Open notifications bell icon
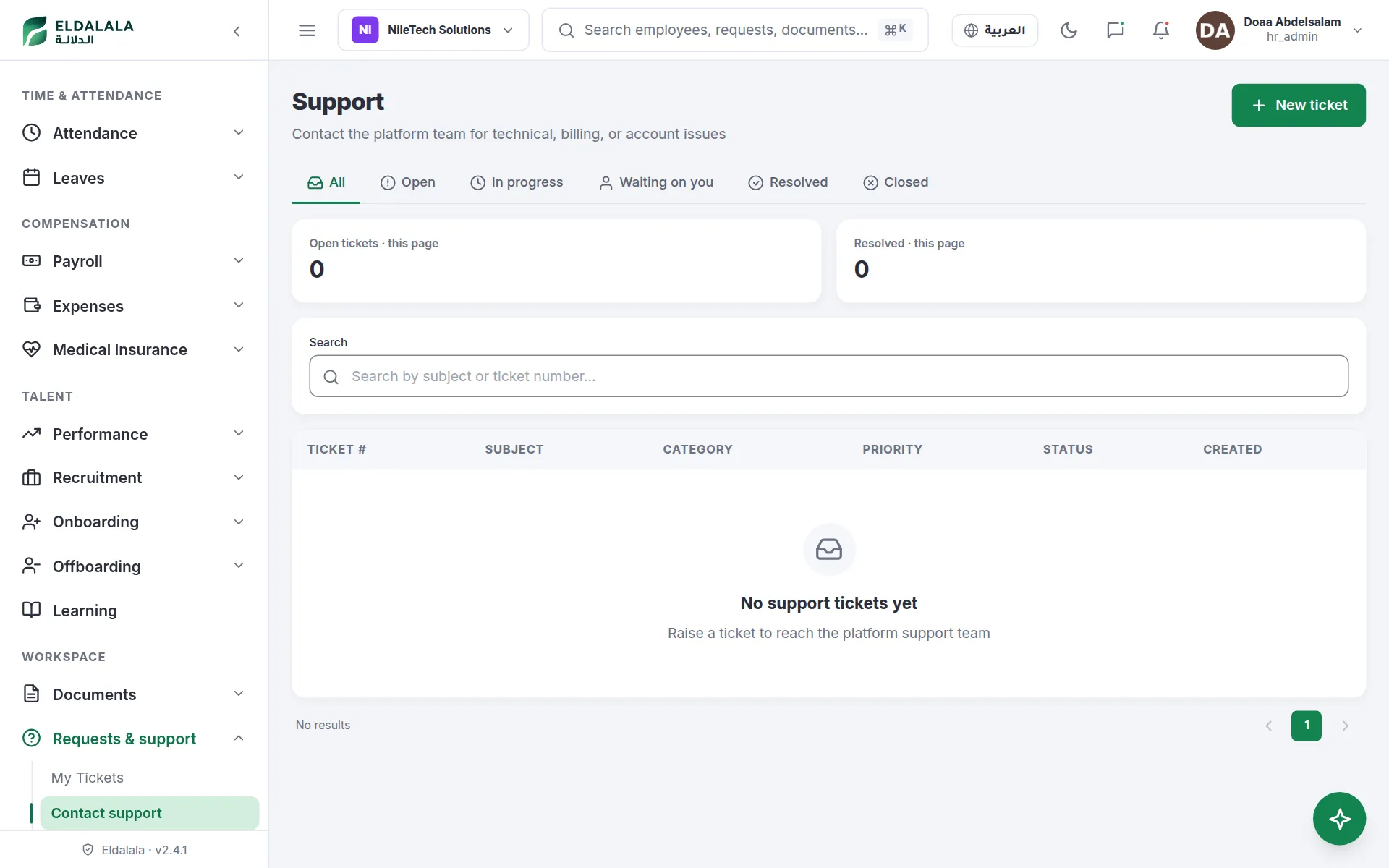The height and width of the screenshot is (868, 1389). [x=1161, y=30]
